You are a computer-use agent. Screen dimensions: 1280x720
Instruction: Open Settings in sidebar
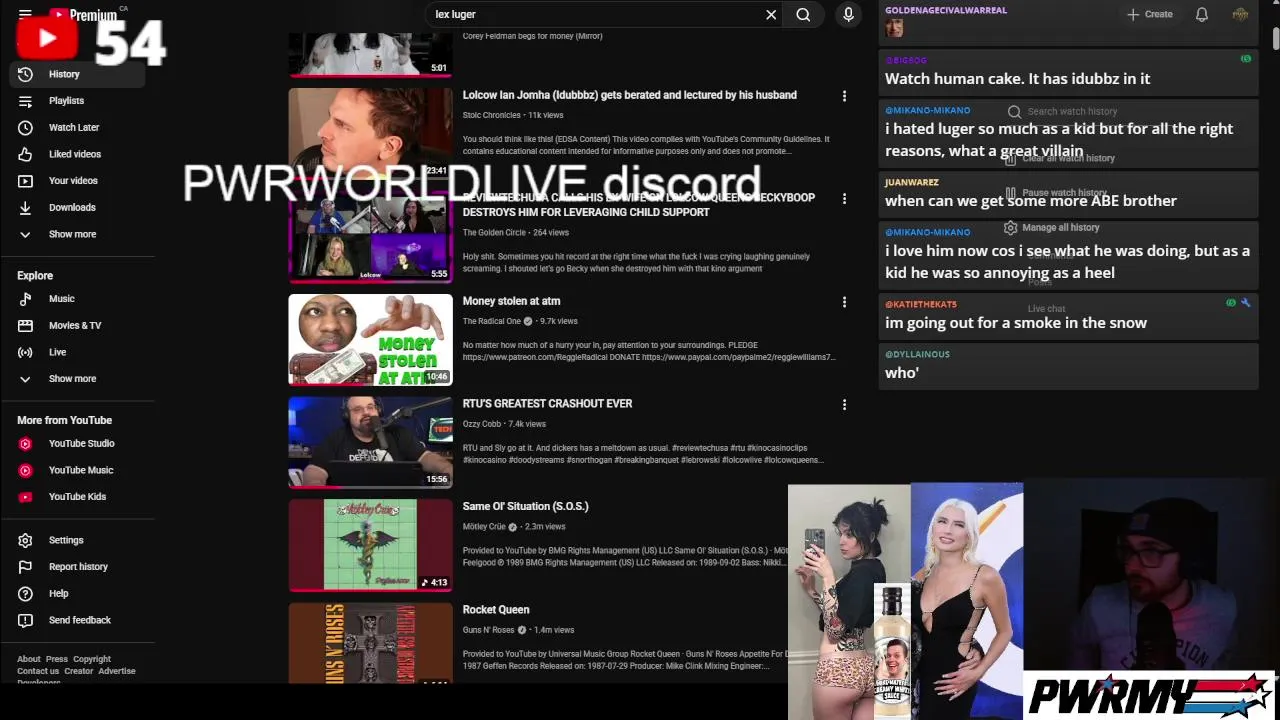click(x=77, y=541)
